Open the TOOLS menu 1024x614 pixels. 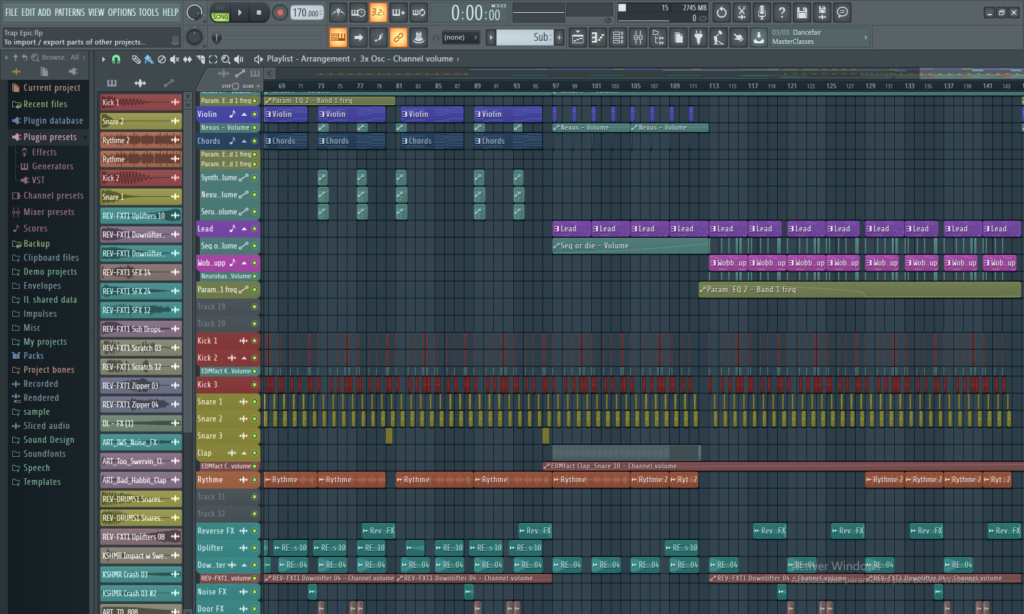click(x=148, y=12)
